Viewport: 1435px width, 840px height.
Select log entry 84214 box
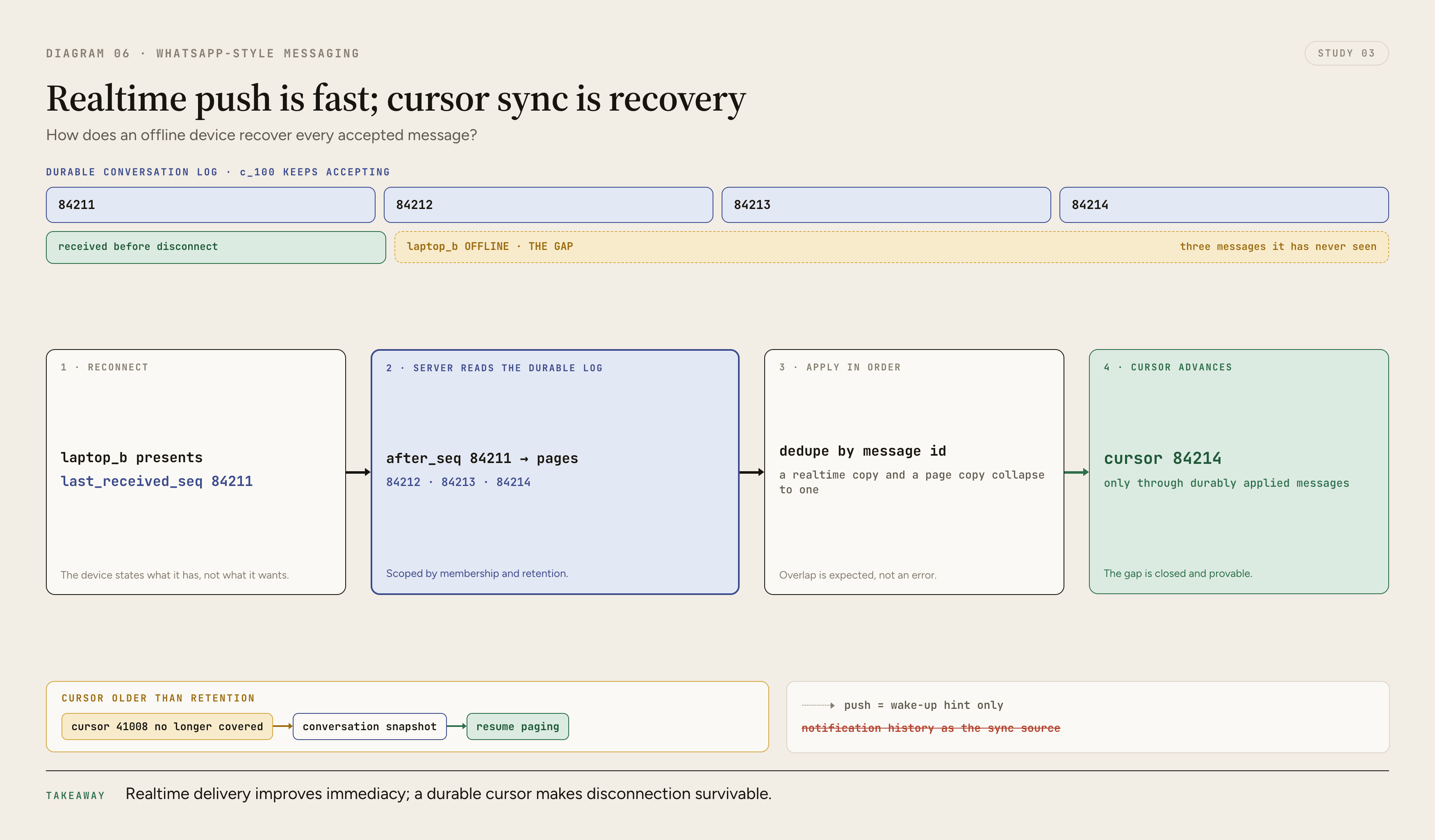coord(1224,205)
